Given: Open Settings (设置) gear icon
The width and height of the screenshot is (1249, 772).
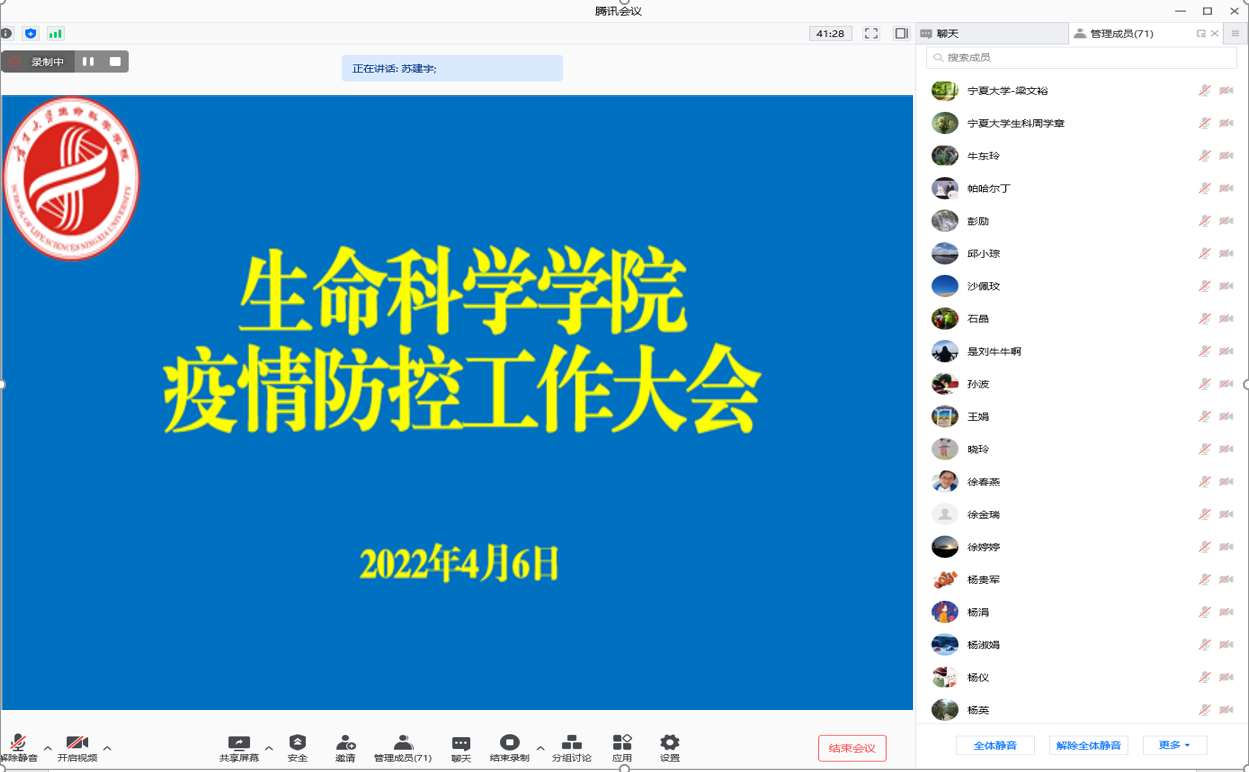Looking at the screenshot, I should click(x=669, y=743).
